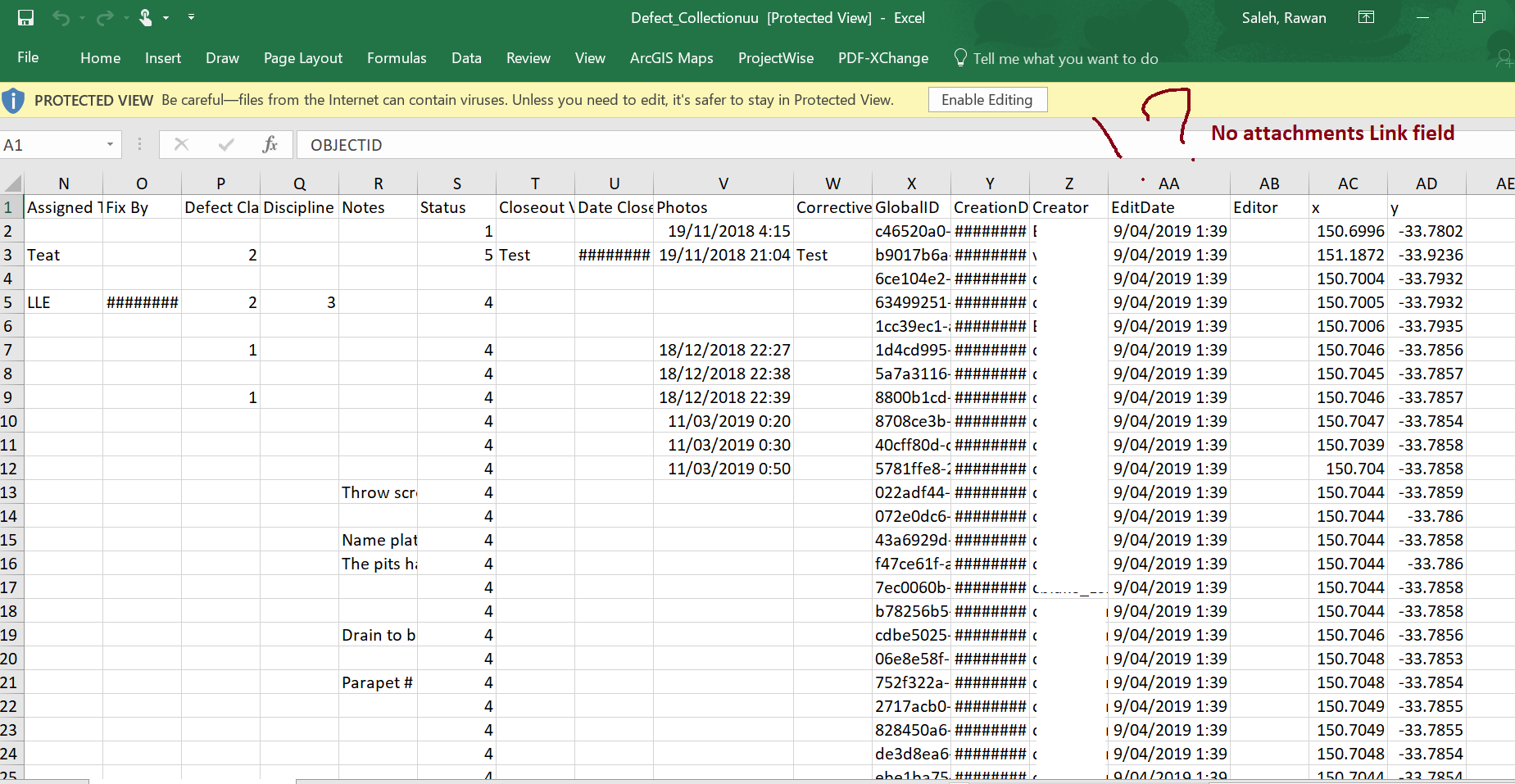Viewport: 1515px width, 784px height.
Task: Select column AA header
Action: [1169, 184]
